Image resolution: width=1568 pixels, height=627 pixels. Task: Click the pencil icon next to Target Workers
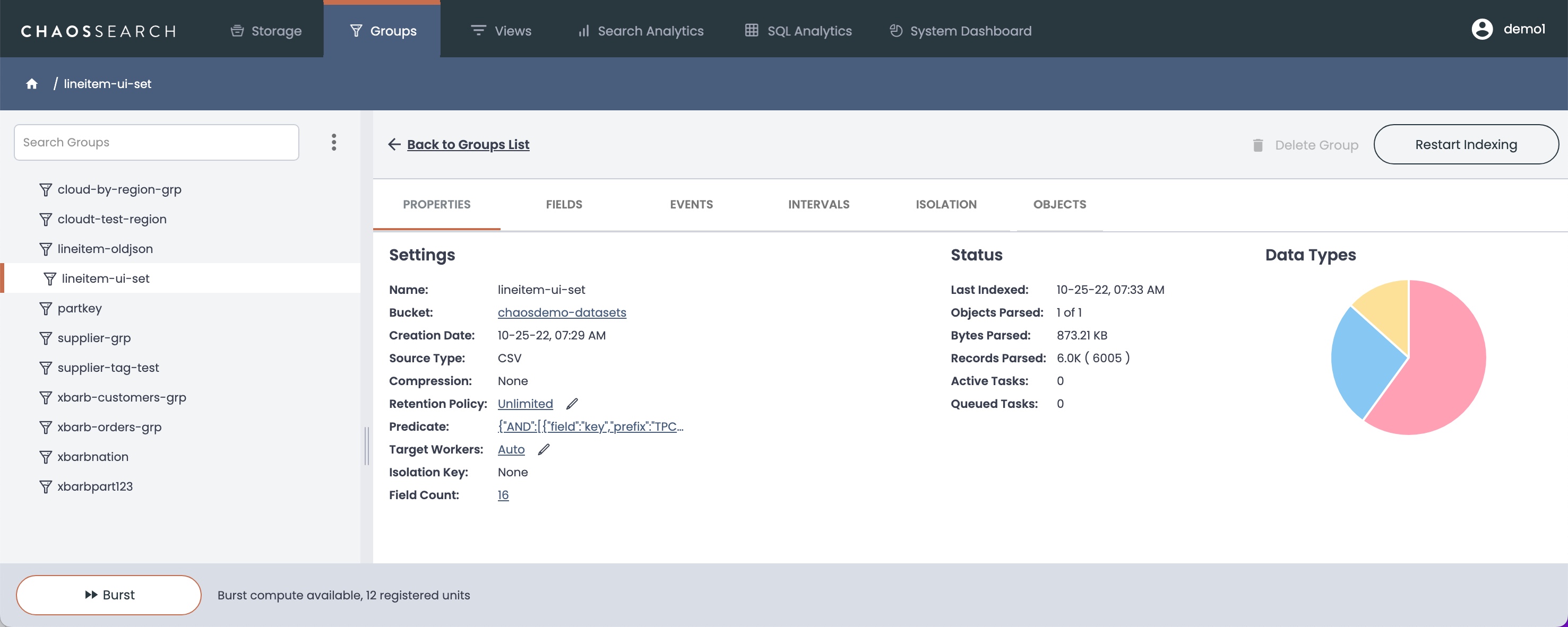pyautogui.click(x=544, y=449)
